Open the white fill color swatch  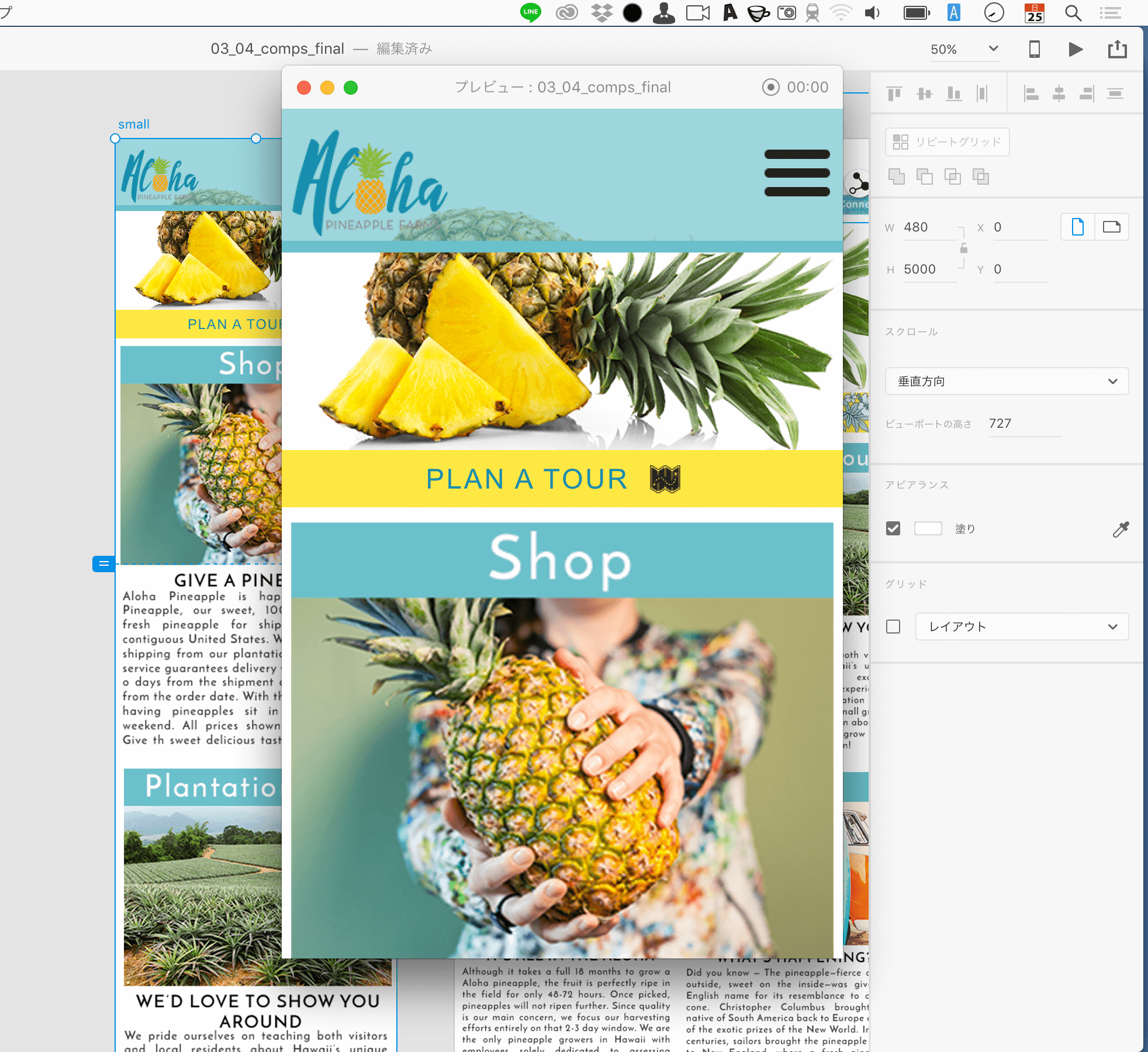pyautogui.click(x=928, y=528)
